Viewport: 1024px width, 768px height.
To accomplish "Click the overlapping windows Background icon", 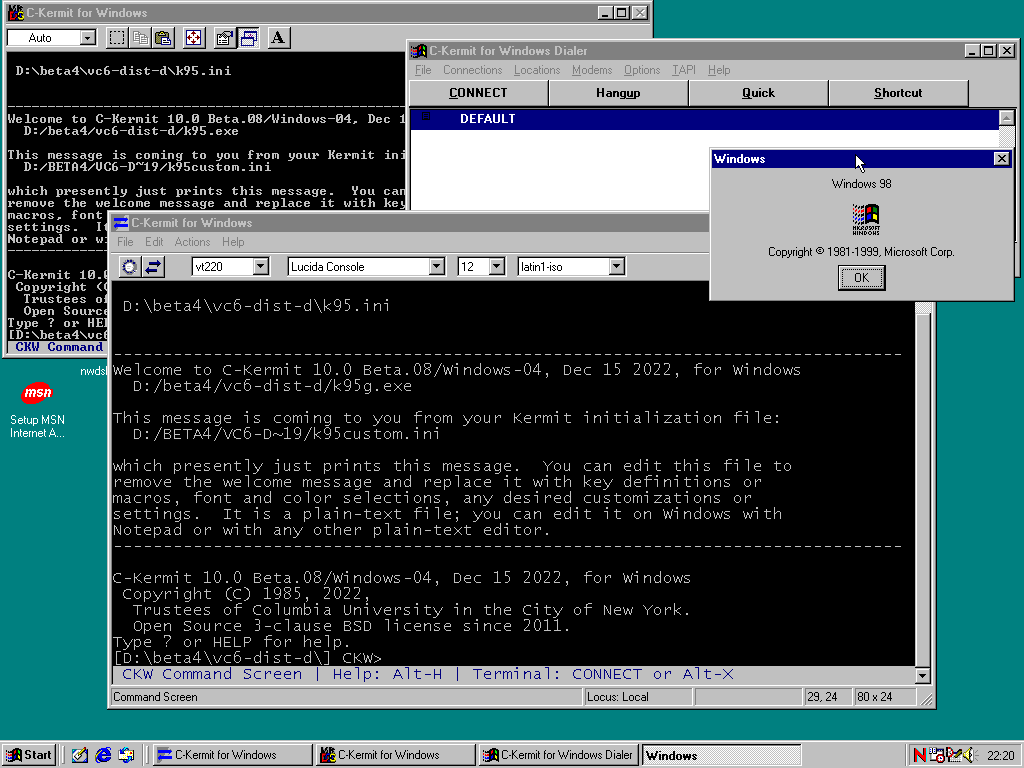I will pos(248,38).
